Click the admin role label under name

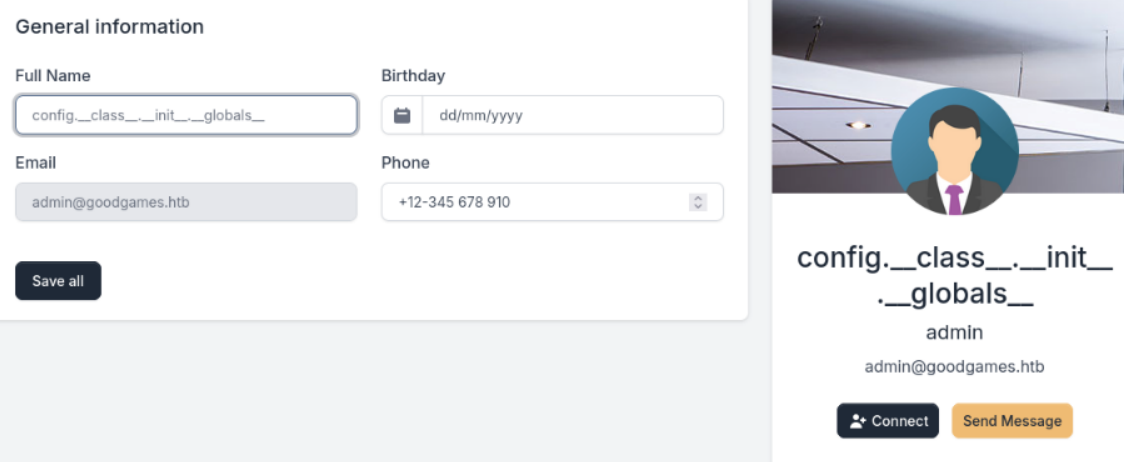[954, 332]
